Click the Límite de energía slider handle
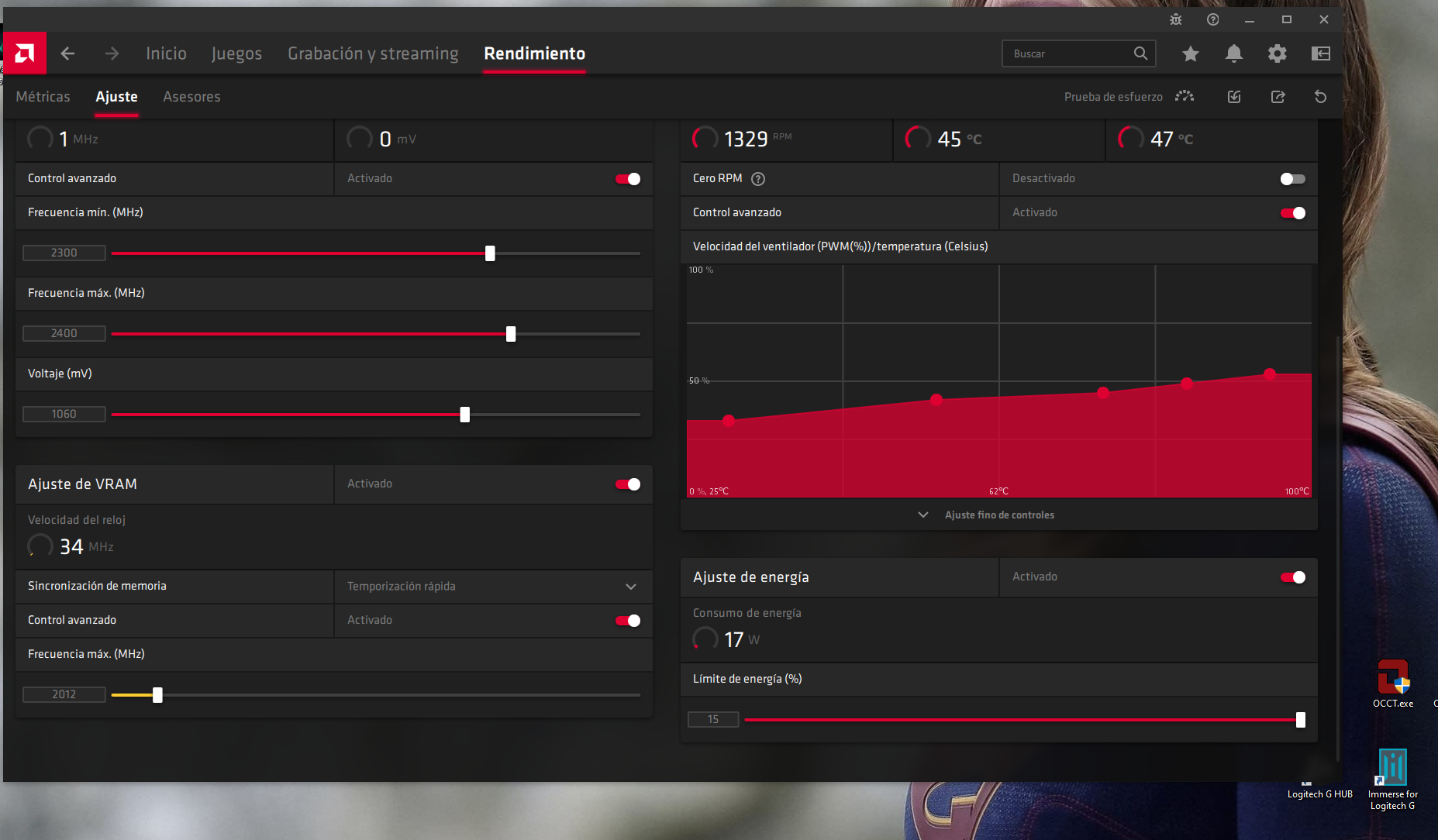 pyautogui.click(x=1301, y=720)
